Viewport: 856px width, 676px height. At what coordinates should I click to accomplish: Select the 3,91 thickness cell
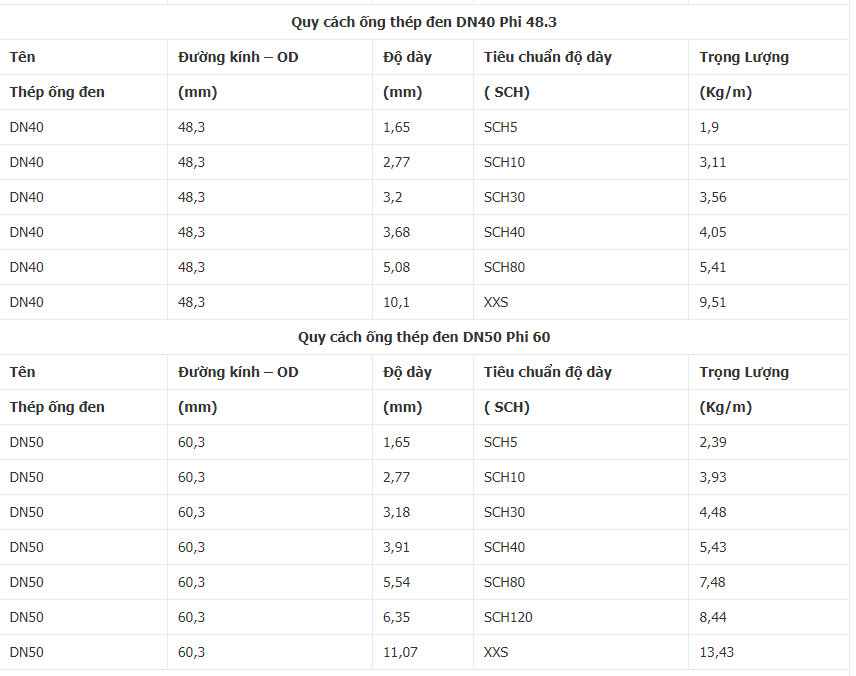[x=396, y=547]
